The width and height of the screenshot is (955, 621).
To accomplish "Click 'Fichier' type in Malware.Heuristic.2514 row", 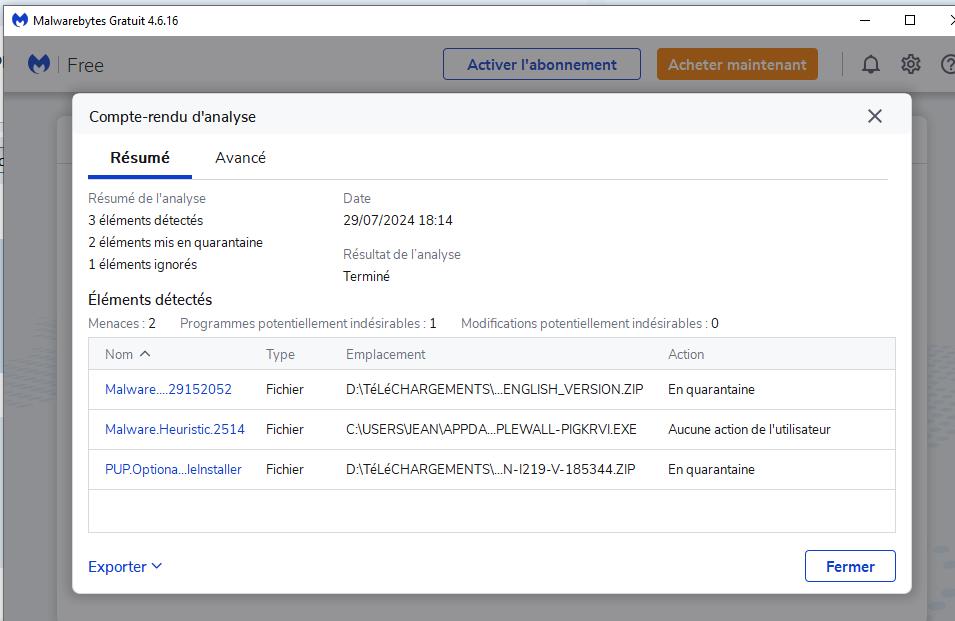I will [284, 430].
